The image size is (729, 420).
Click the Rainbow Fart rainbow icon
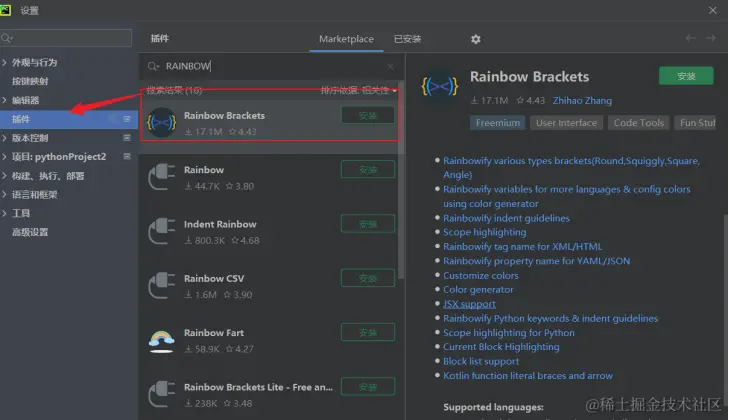tap(162, 340)
